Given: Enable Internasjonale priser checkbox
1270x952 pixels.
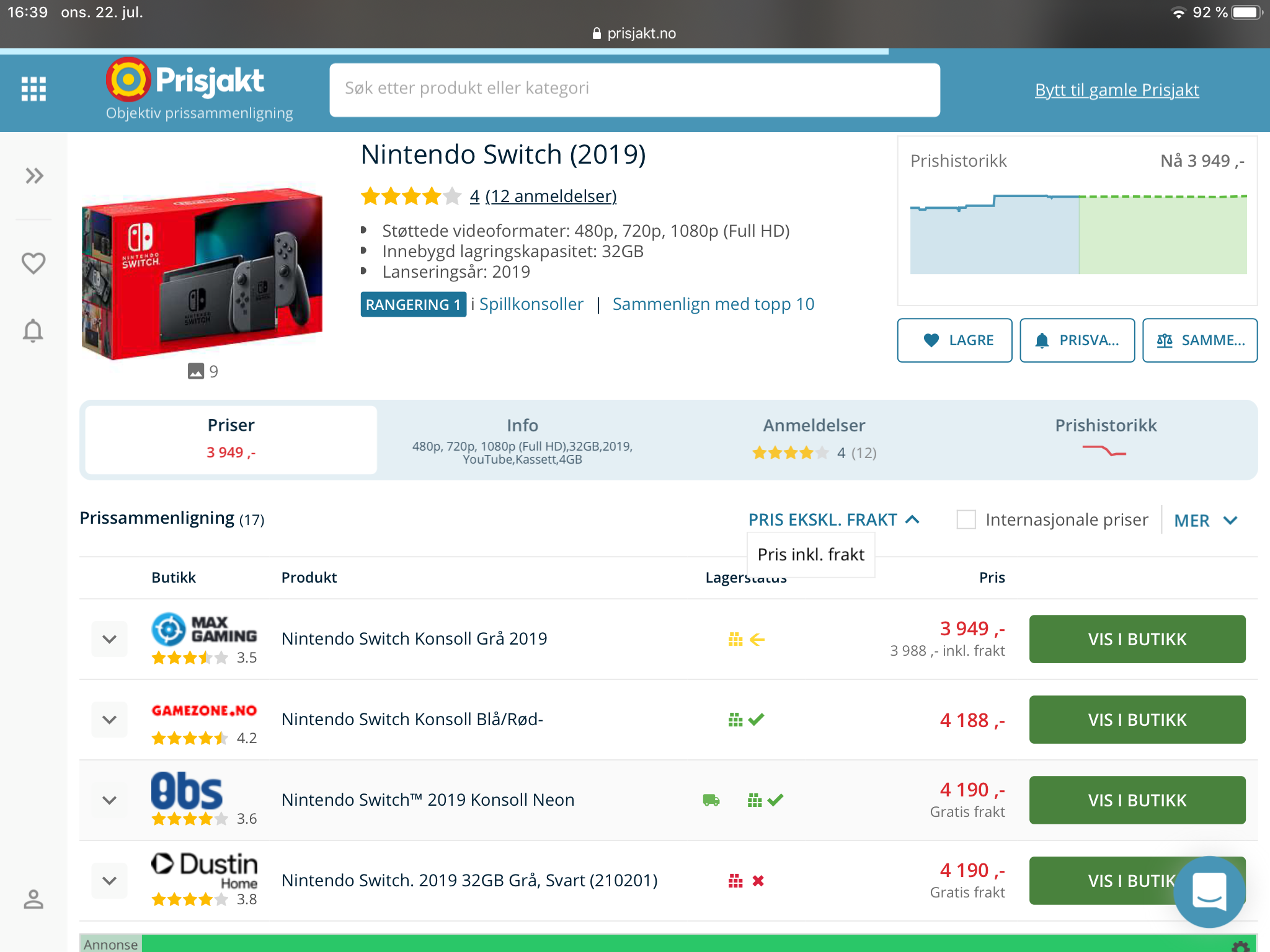Looking at the screenshot, I should [966, 519].
